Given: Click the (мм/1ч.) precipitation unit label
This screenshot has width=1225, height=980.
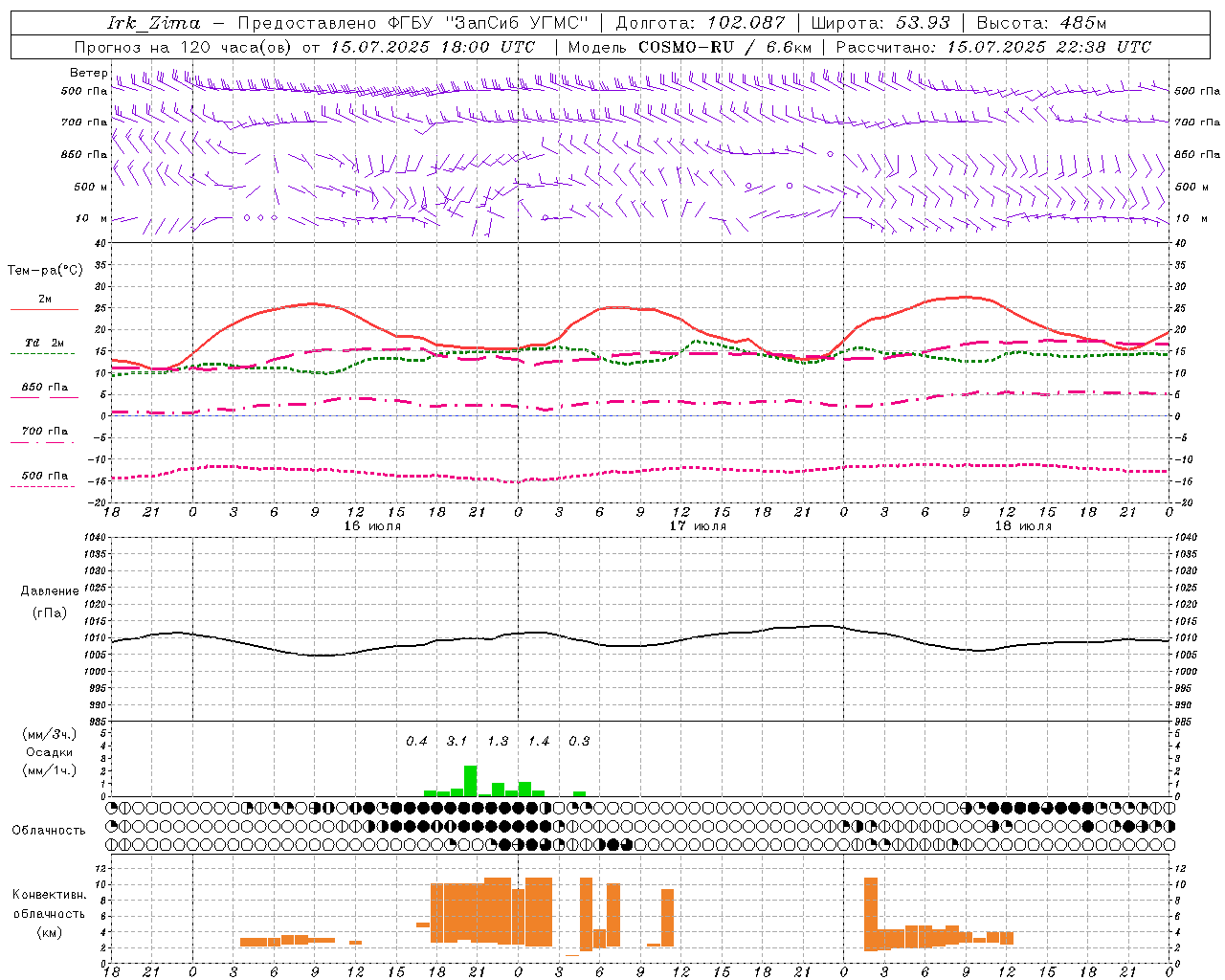Looking at the screenshot, I should click(50, 770).
